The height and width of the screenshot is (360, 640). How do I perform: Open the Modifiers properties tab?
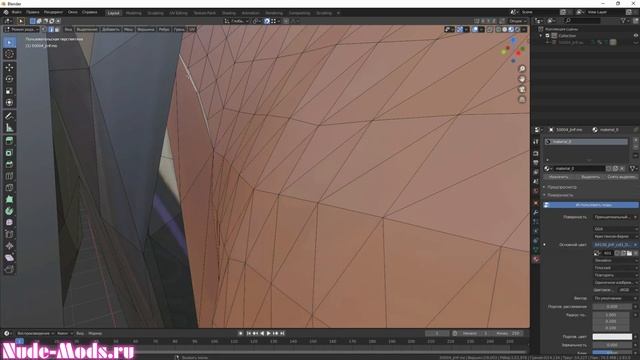[x=536, y=212]
